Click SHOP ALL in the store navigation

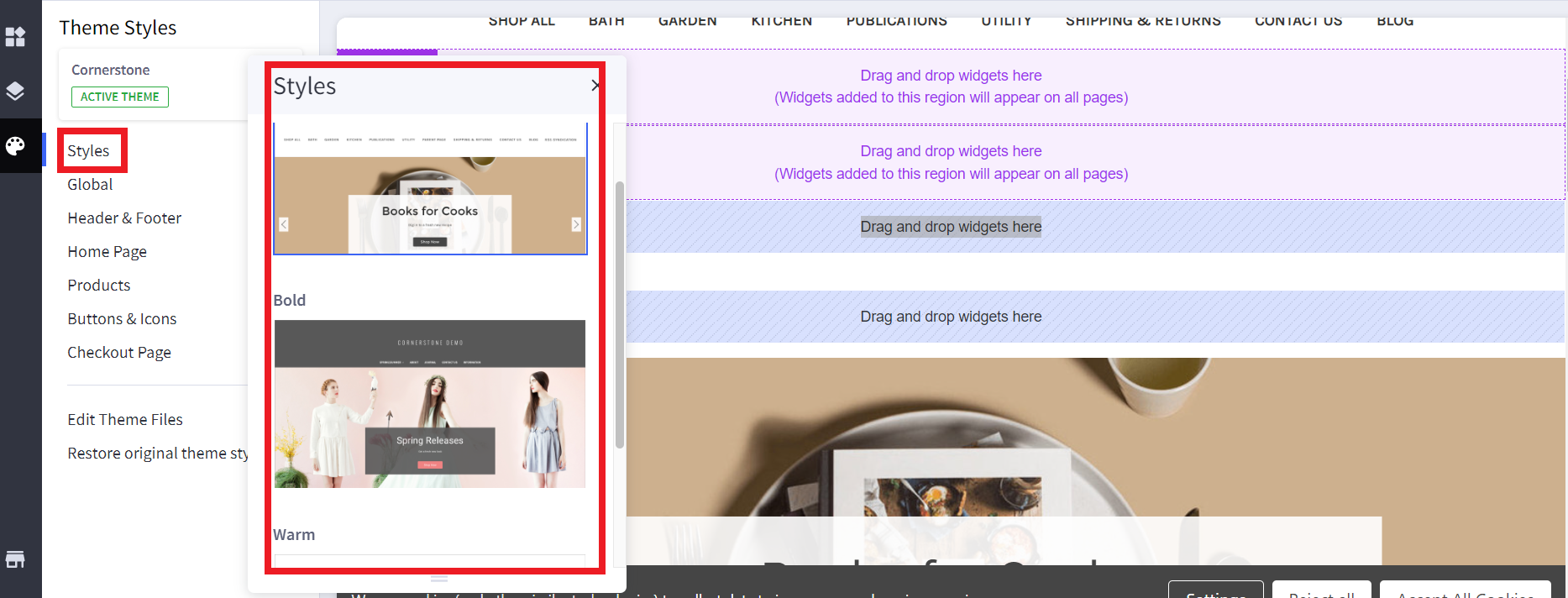[x=522, y=21]
